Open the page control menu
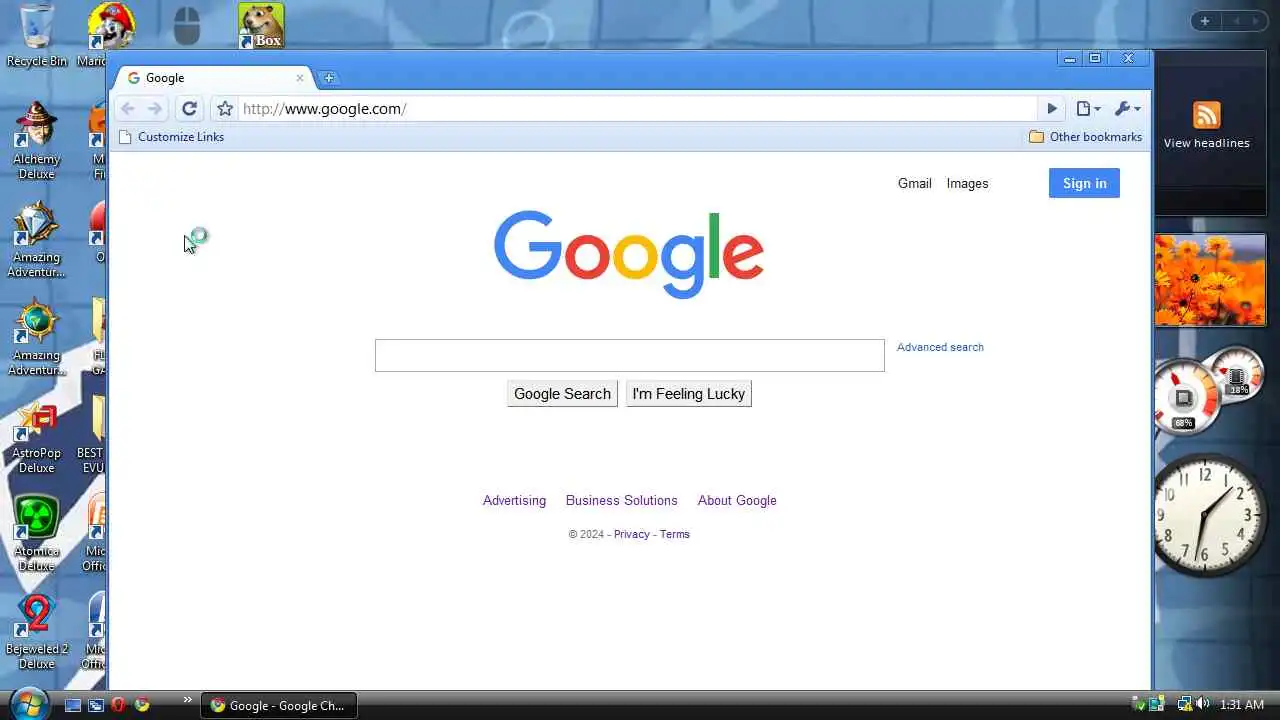Image resolution: width=1280 pixels, height=720 pixels. [1088, 109]
